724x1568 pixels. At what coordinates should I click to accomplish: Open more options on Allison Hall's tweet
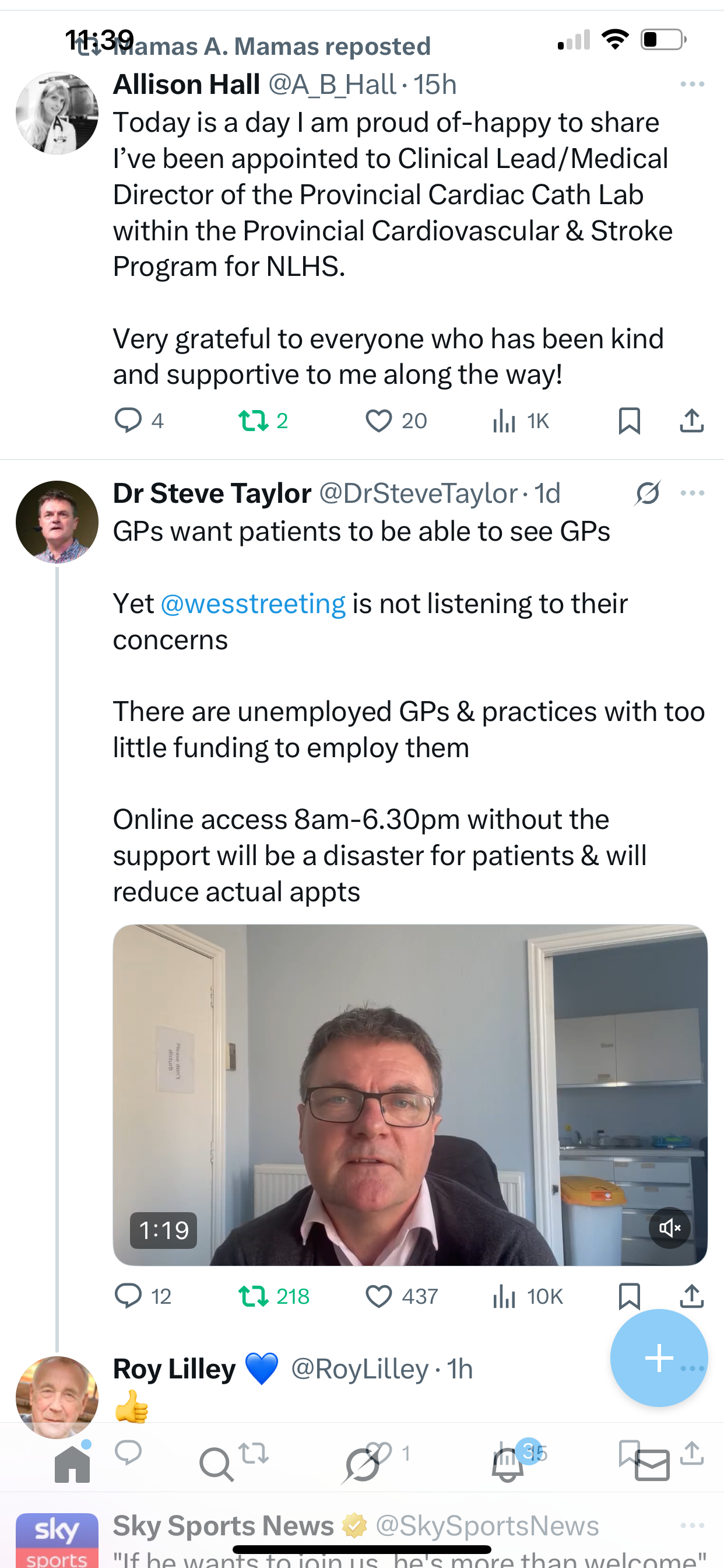point(693,84)
